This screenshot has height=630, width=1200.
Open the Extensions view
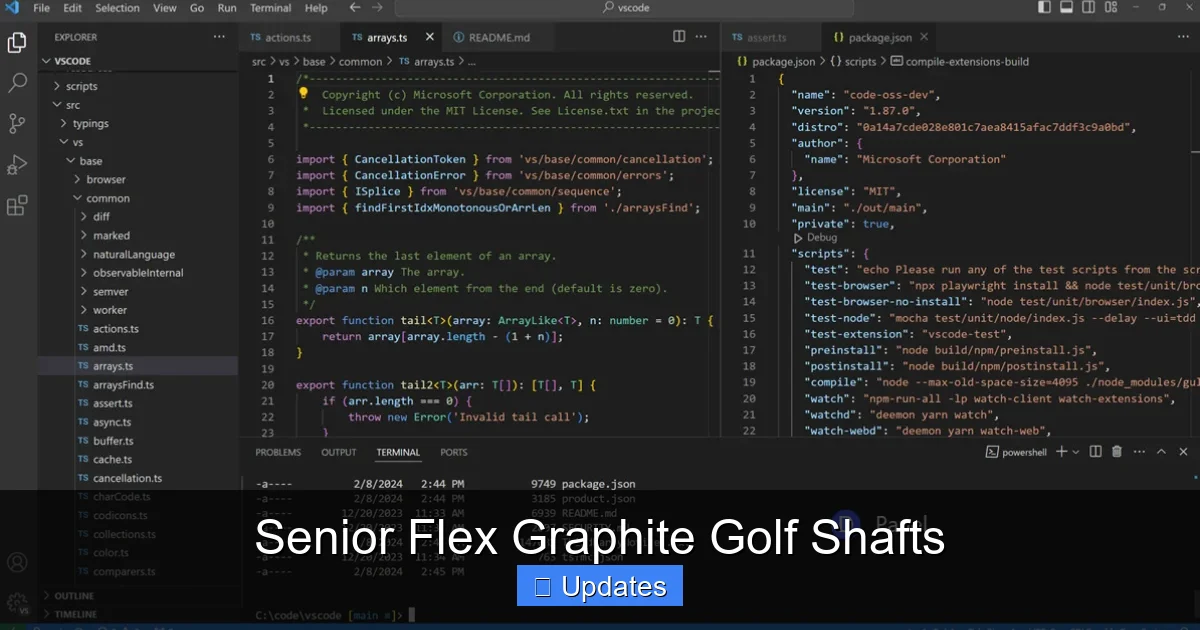(17, 206)
